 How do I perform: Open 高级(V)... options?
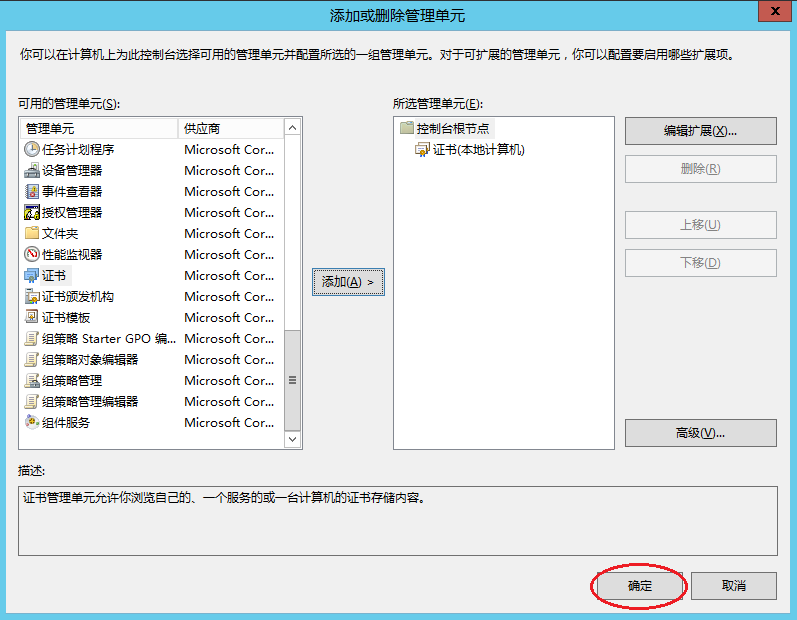click(x=700, y=433)
